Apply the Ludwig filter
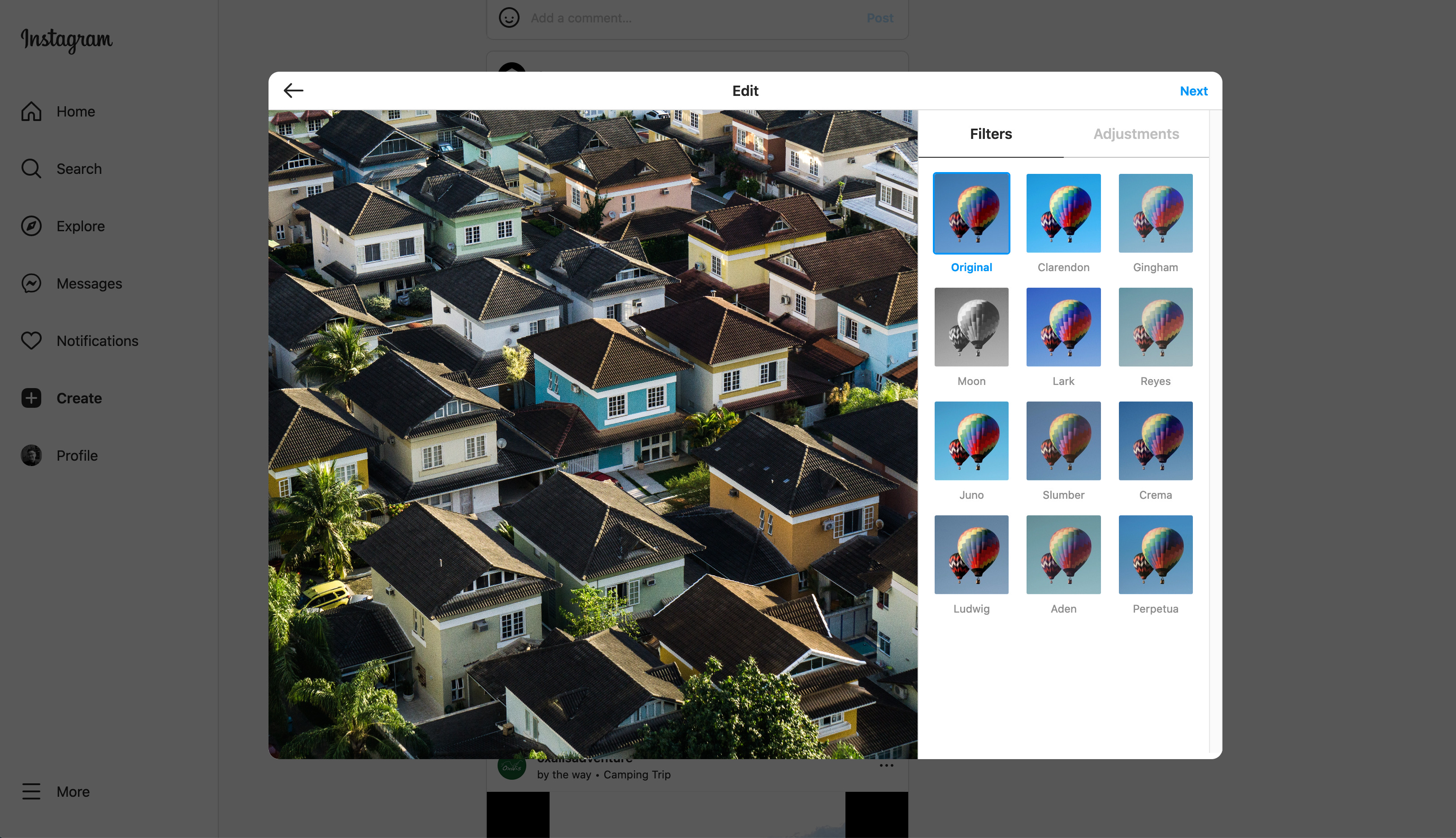 coord(971,554)
